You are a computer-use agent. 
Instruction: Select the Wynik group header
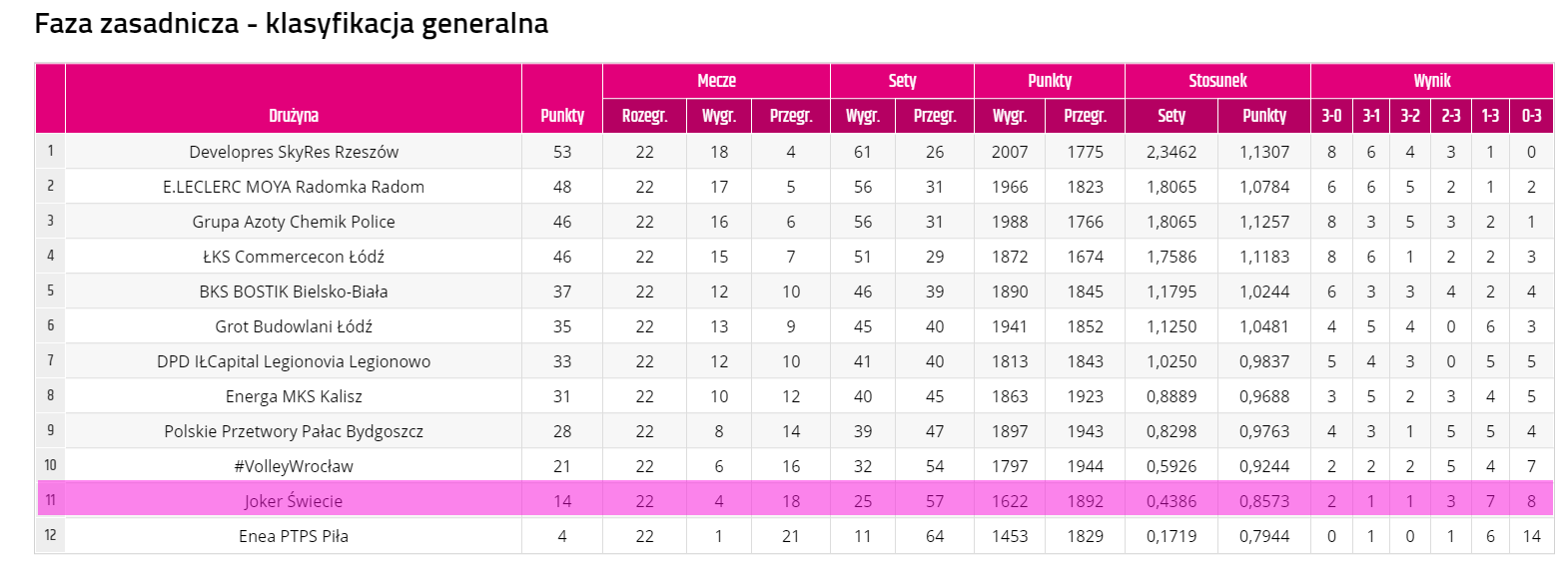(x=1431, y=81)
